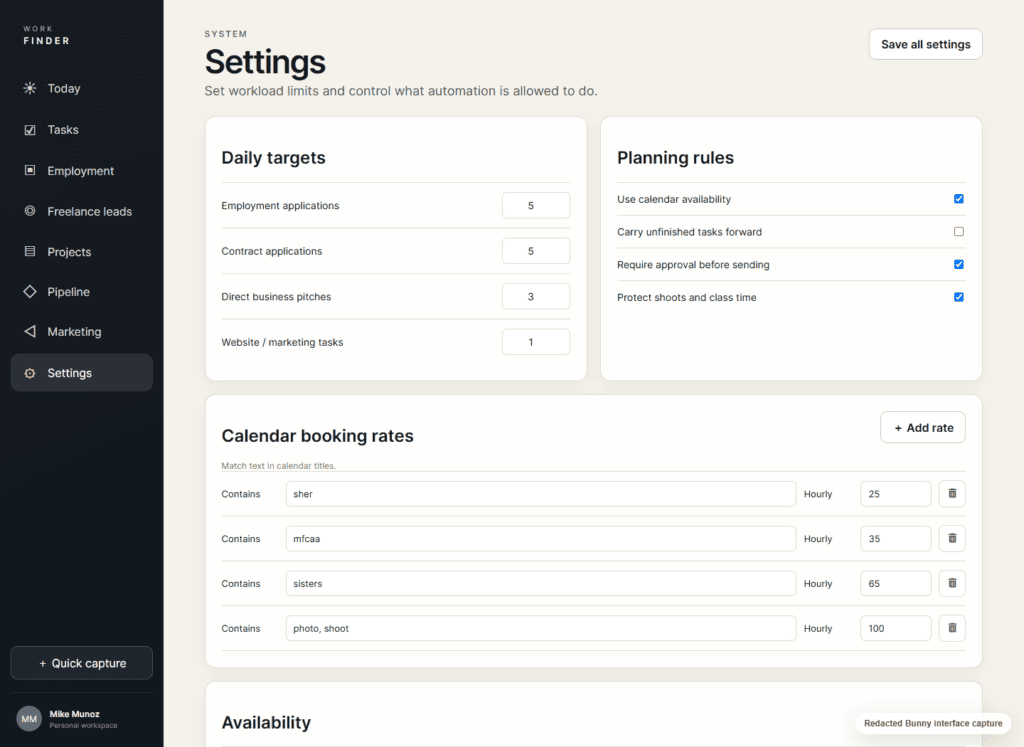Viewport: 1024px width, 747px height.
Task: Click the Today sun icon
Action: [30, 88]
